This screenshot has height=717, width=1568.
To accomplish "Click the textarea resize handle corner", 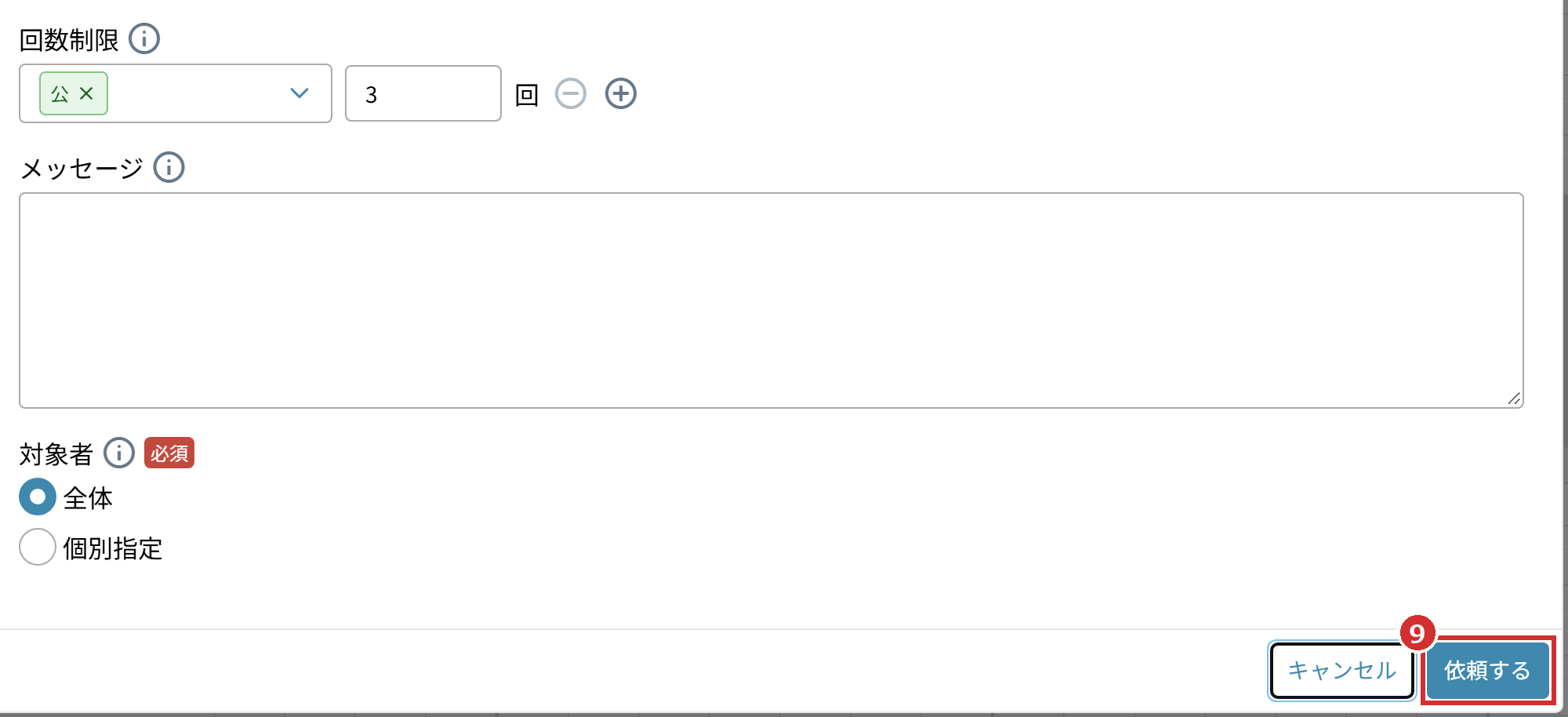I will (1514, 399).
